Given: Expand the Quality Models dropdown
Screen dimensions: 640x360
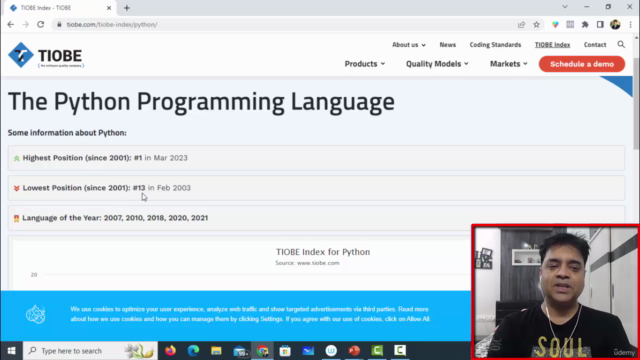Looking at the screenshot, I should click(x=437, y=64).
